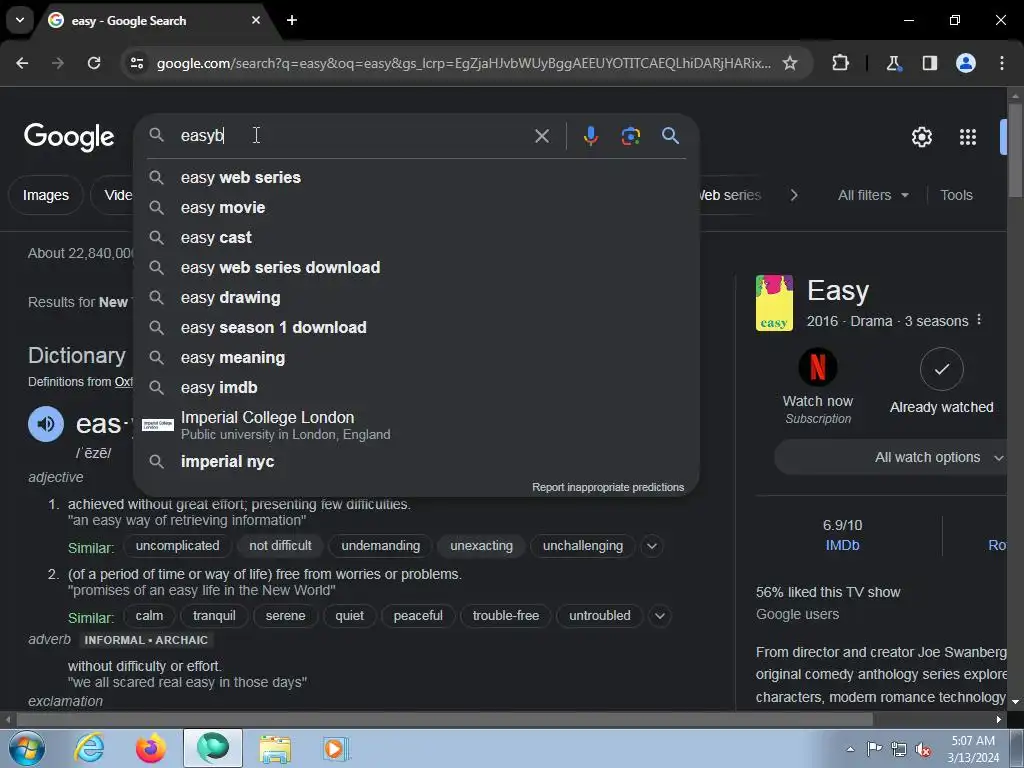
Task: Click the vertical page scrollbar thumb
Action: 1014,150
